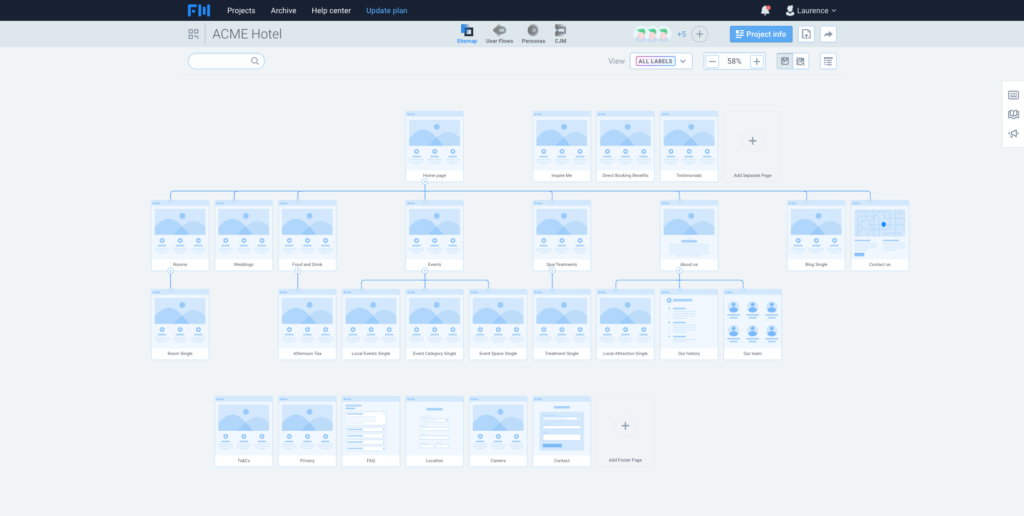Open the project grid switcher icon

[x=193, y=34]
